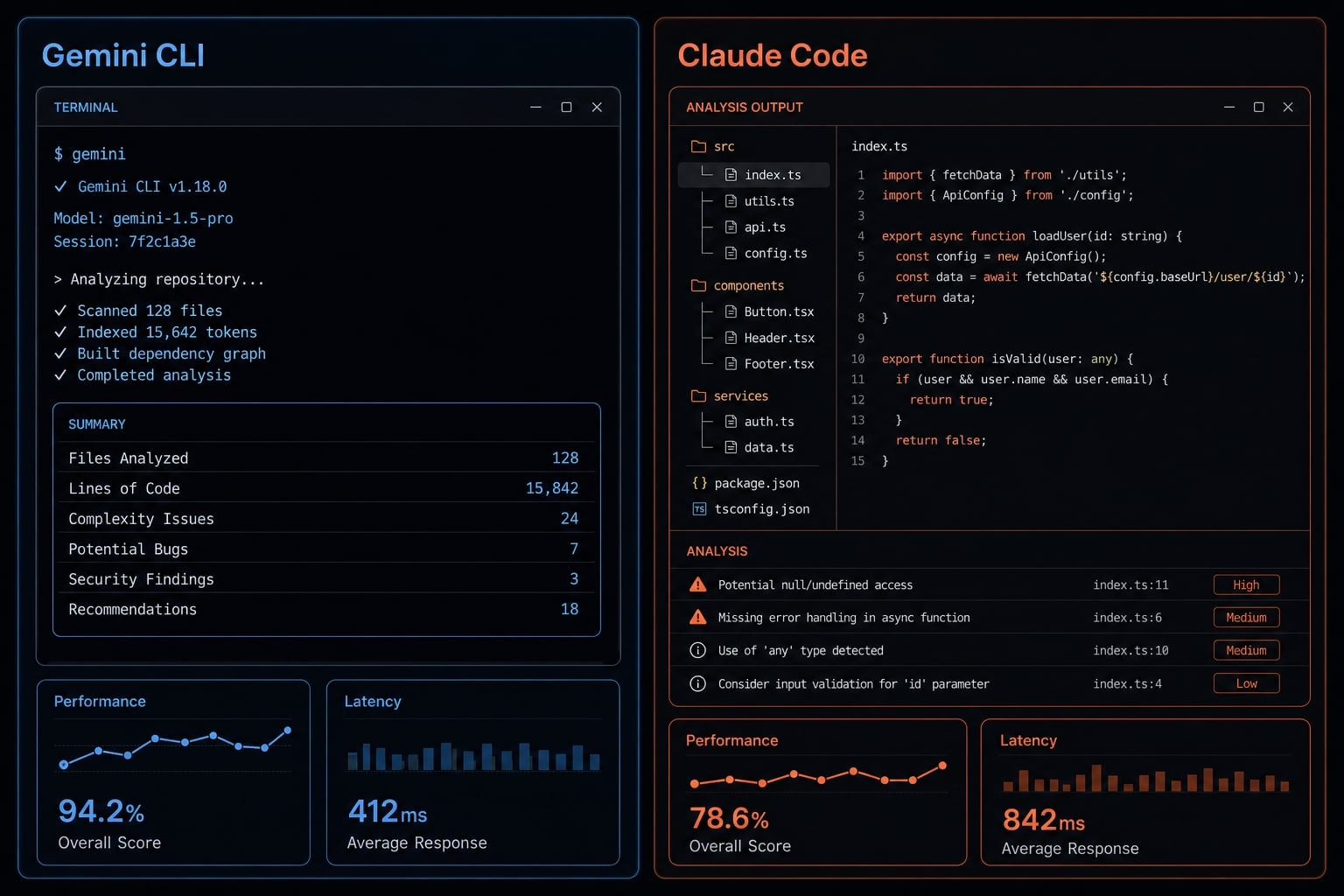Open index.ts:11 location link

click(x=1130, y=584)
